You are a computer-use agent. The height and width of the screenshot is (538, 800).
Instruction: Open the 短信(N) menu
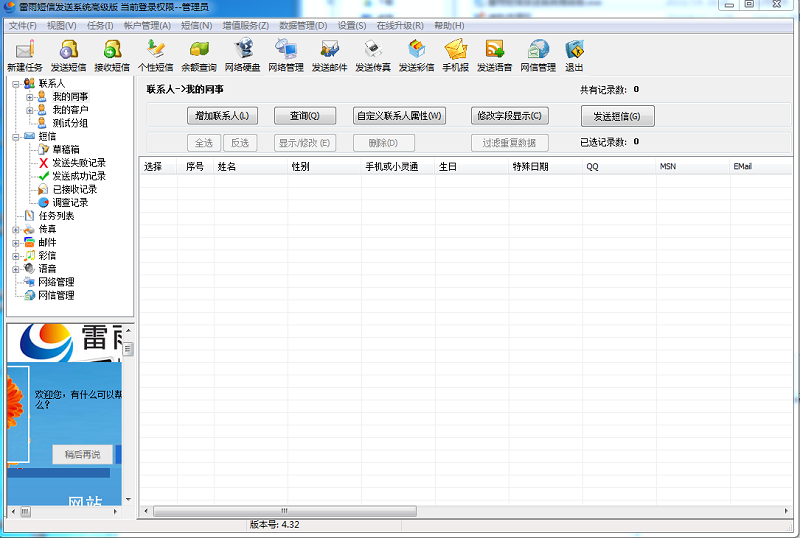tap(196, 26)
